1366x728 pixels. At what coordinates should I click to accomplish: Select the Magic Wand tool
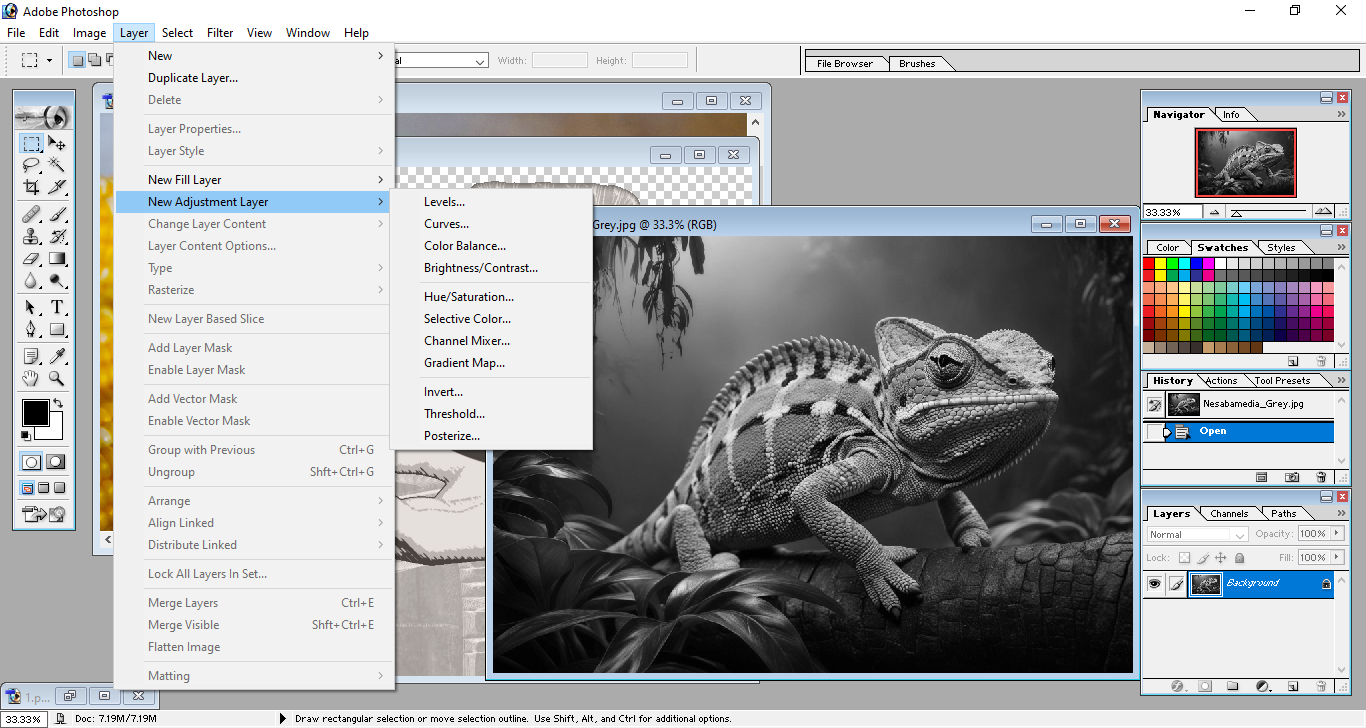(x=57, y=165)
